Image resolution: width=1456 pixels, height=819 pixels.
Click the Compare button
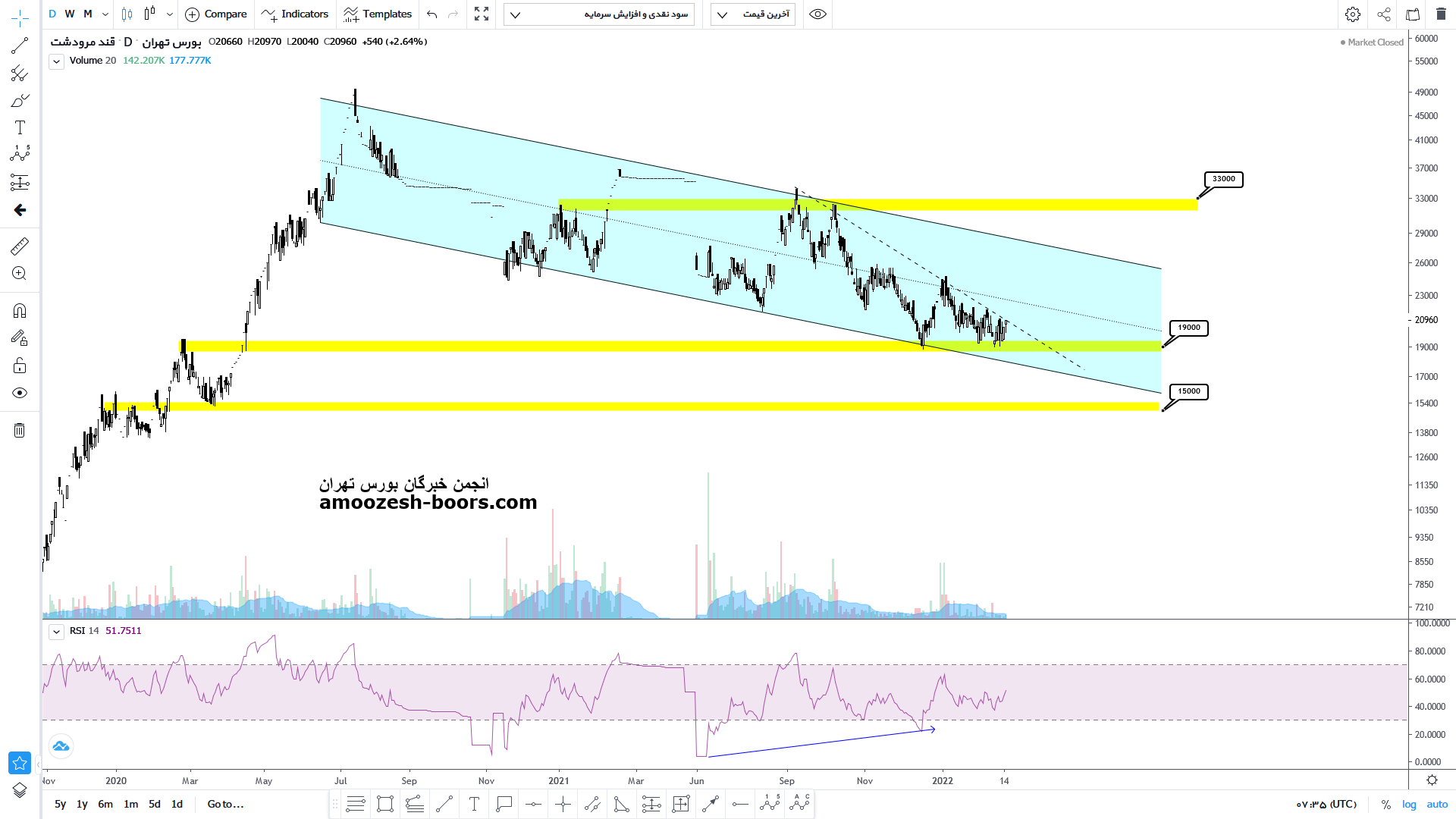point(216,14)
